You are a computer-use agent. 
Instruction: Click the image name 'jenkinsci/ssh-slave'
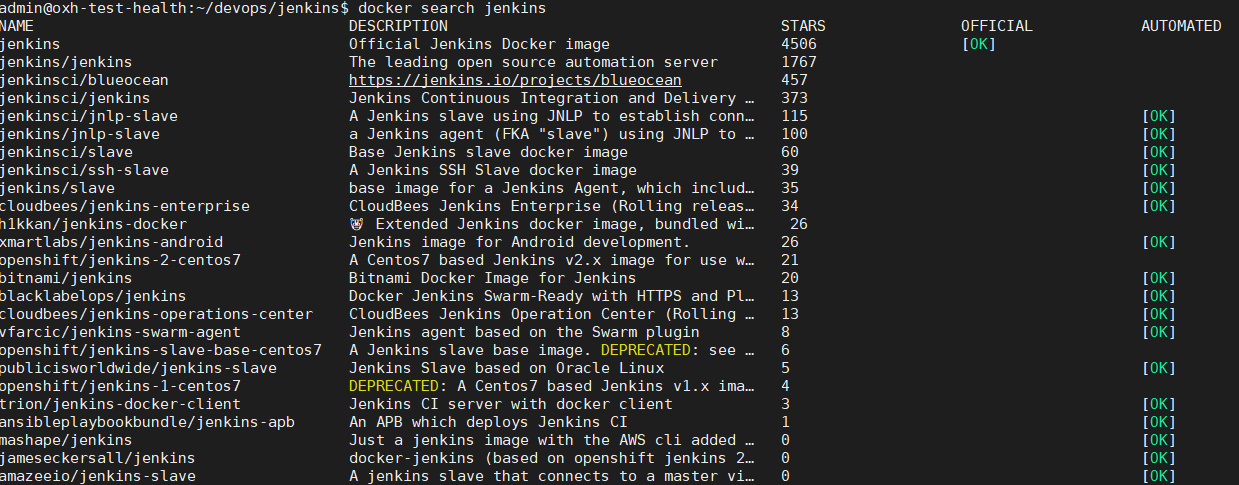click(x=83, y=170)
